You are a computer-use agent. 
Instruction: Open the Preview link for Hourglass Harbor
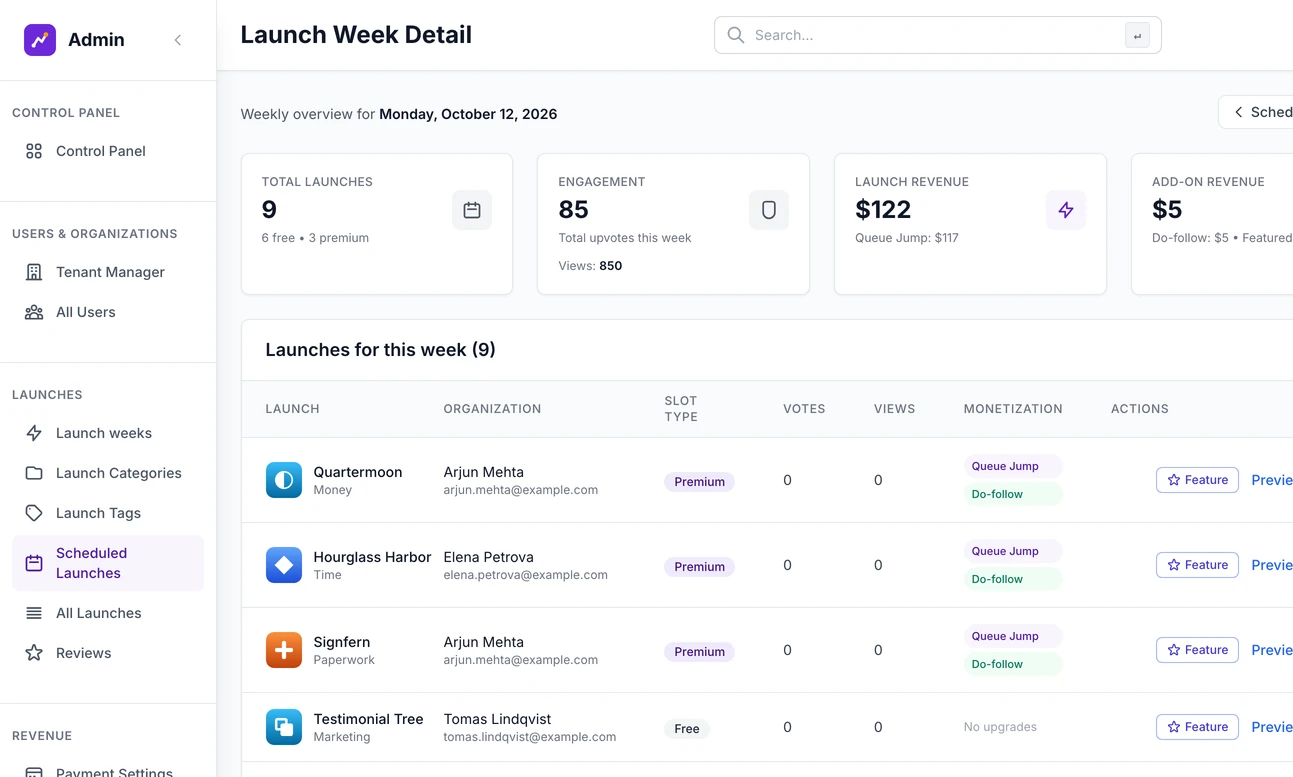pyautogui.click(x=1272, y=565)
